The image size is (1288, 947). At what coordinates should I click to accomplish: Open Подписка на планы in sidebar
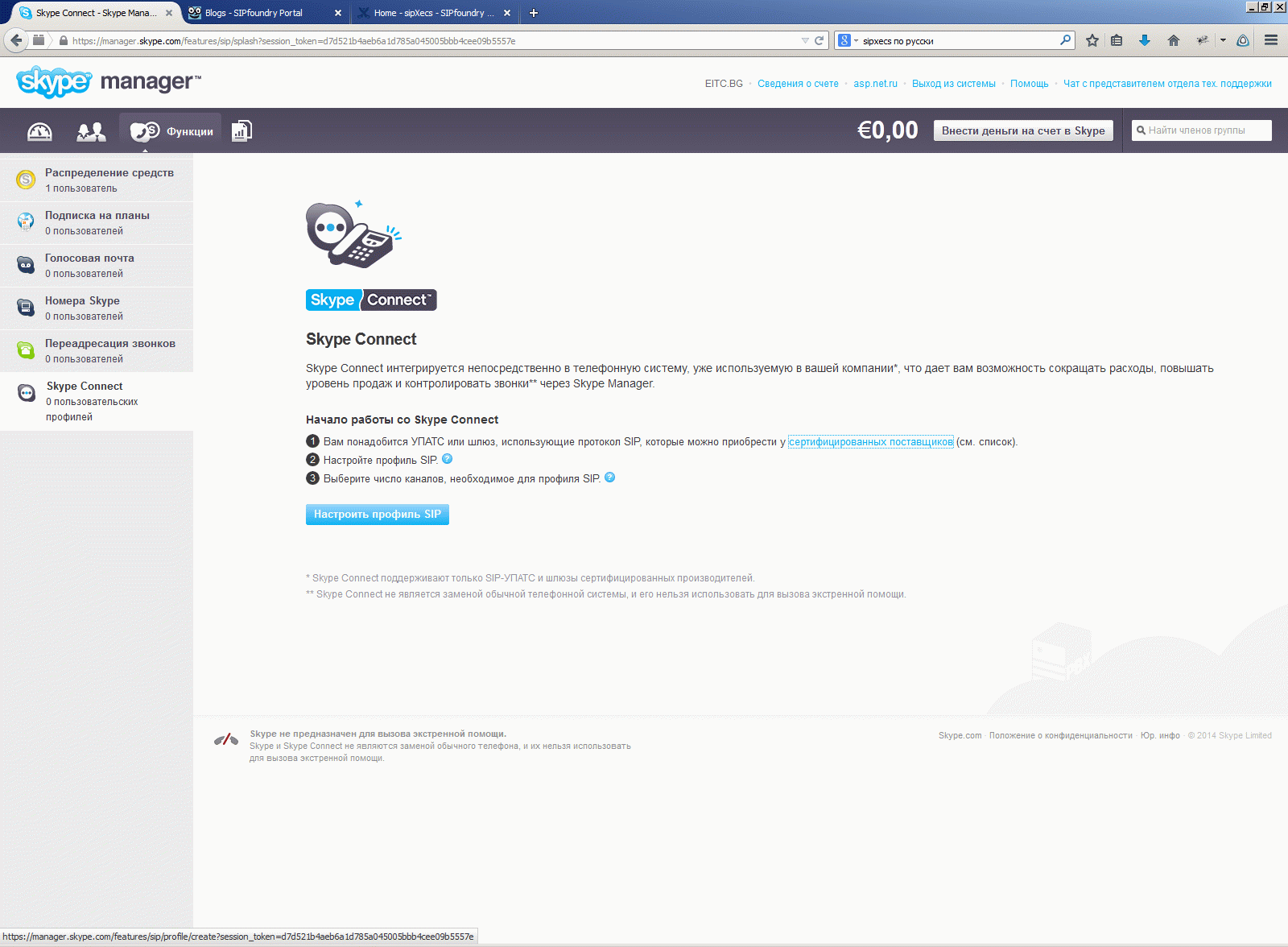pos(97,223)
